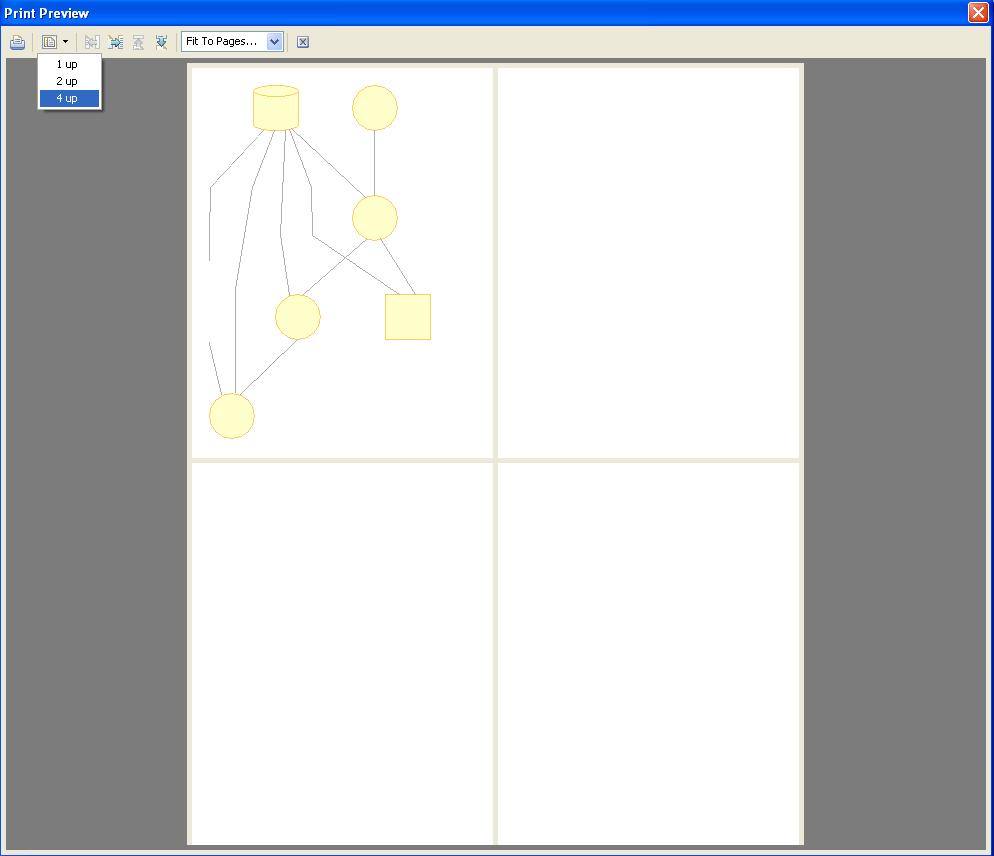Click the close preview toolbar icon
This screenshot has width=994, height=856.
click(x=303, y=42)
